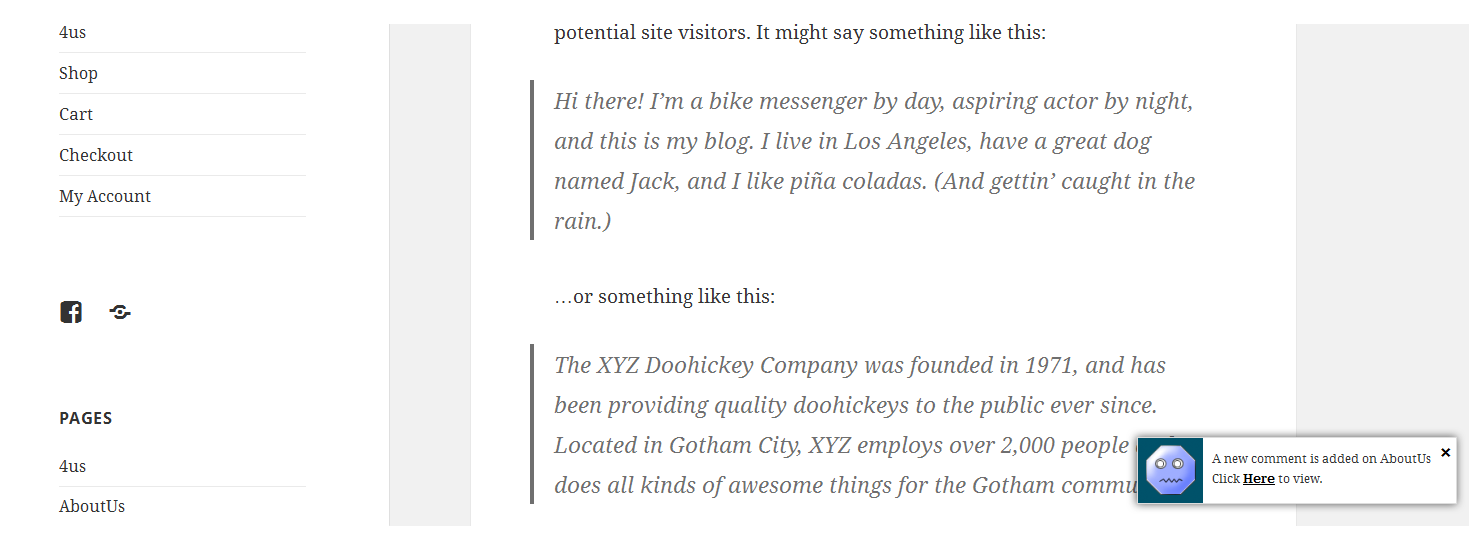This screenshot has width=1469, height=540.
Task: Open the 4us link under Pages
Action: click(x=73, y=466)
